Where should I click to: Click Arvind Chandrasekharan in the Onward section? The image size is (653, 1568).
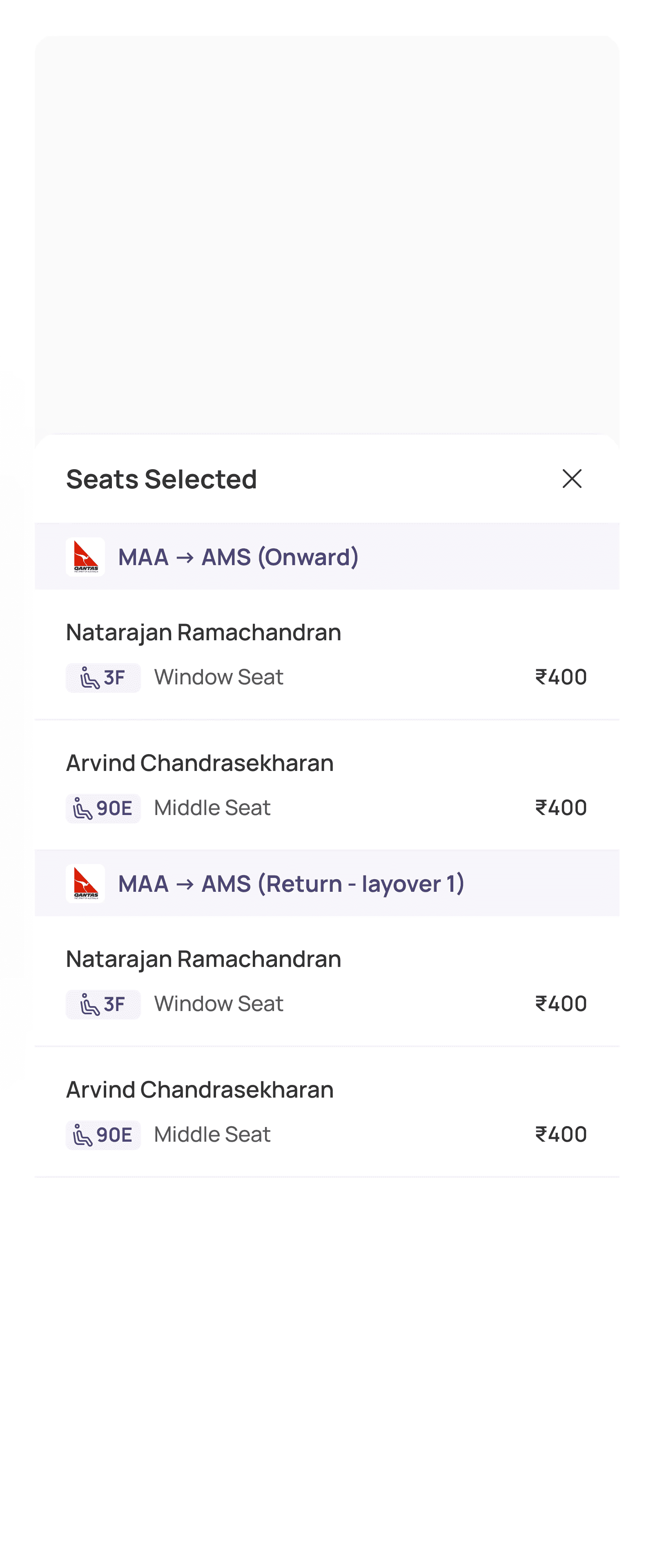pyautogui.click(x=200, y=763)
